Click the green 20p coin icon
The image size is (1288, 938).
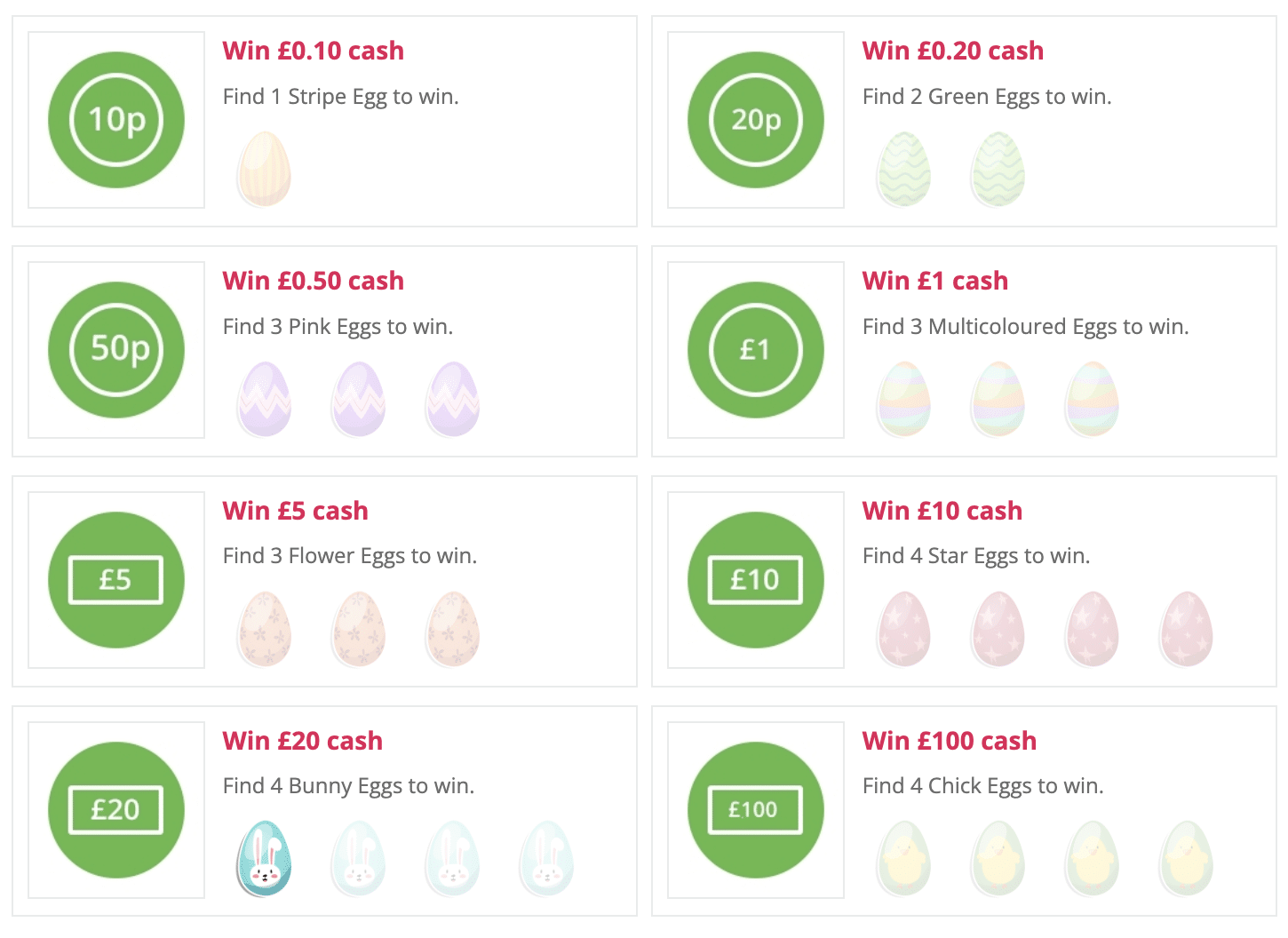[756, 120]
